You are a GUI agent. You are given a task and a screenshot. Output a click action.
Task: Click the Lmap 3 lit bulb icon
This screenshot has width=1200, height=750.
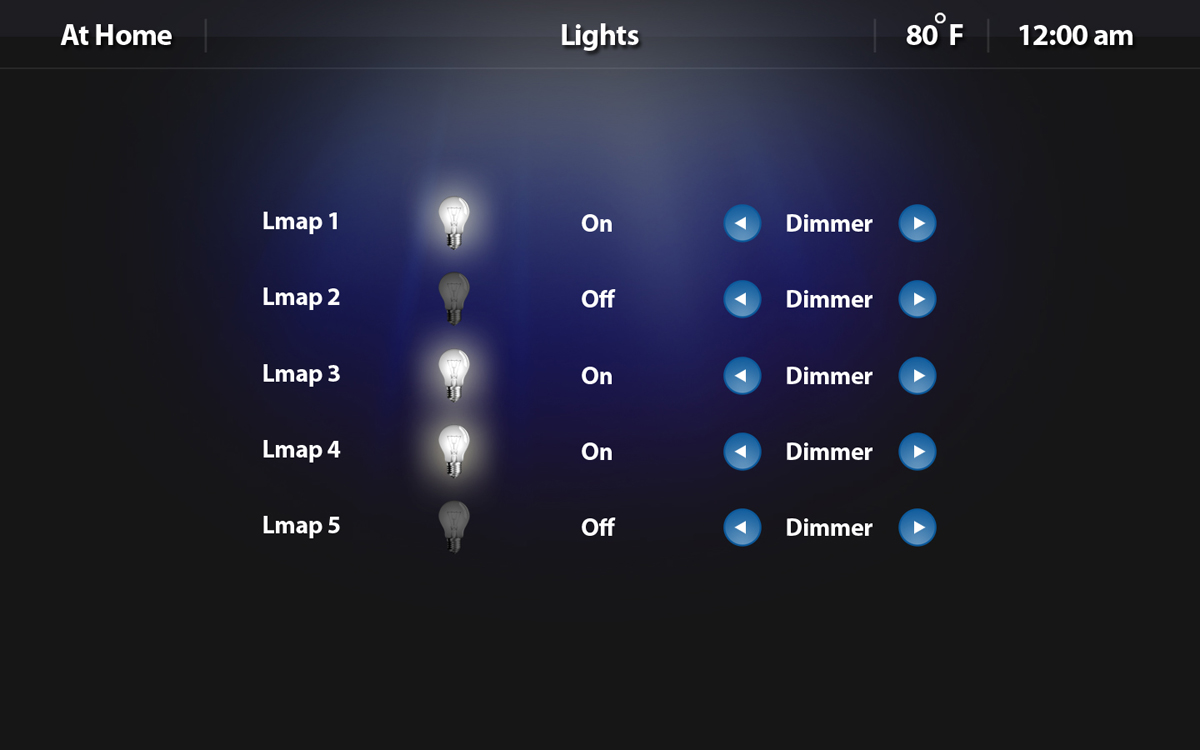454,375
